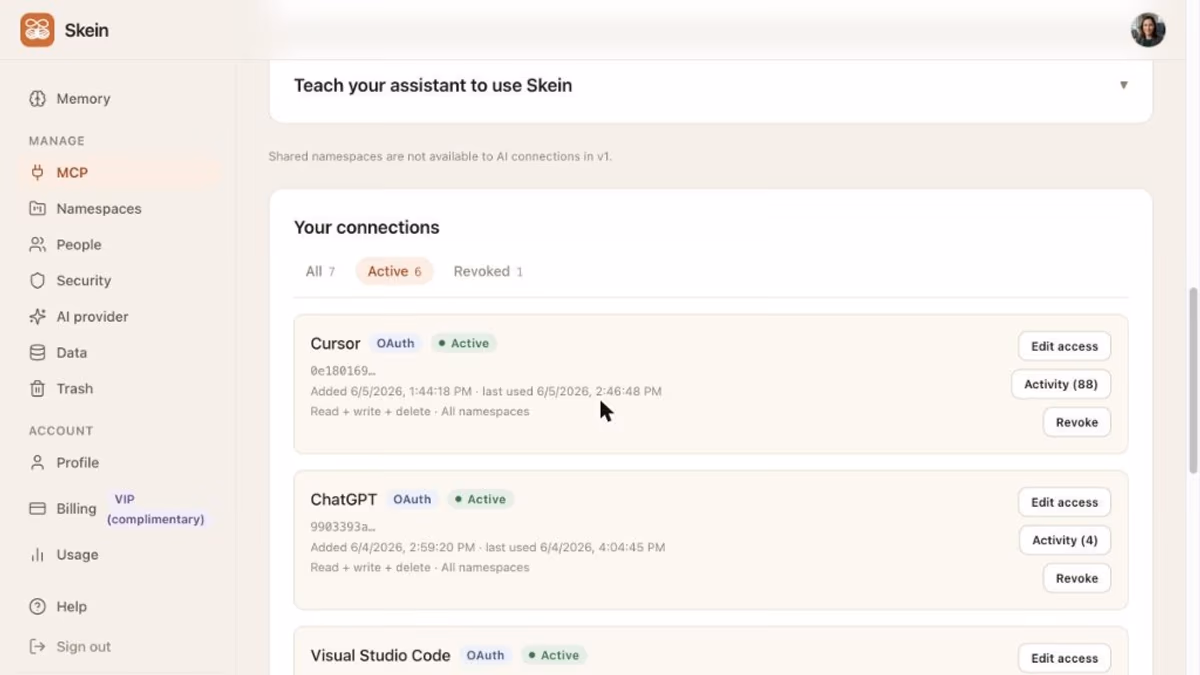The width and height of the screenshot is (1200, 675).
Task: Click the Usage bar chart icon
Action: 38,555
